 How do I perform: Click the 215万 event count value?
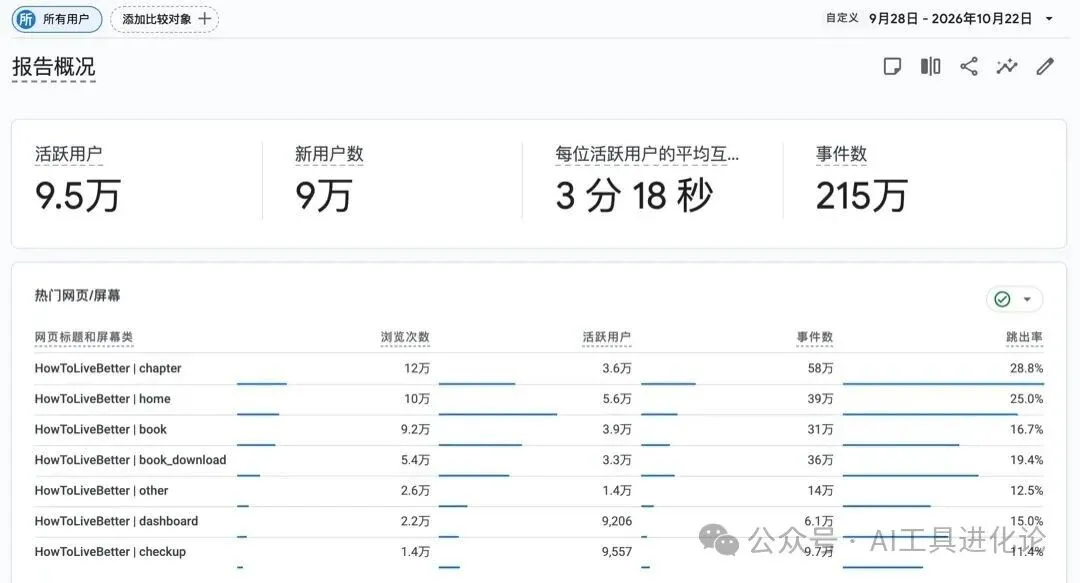[861, 195]
